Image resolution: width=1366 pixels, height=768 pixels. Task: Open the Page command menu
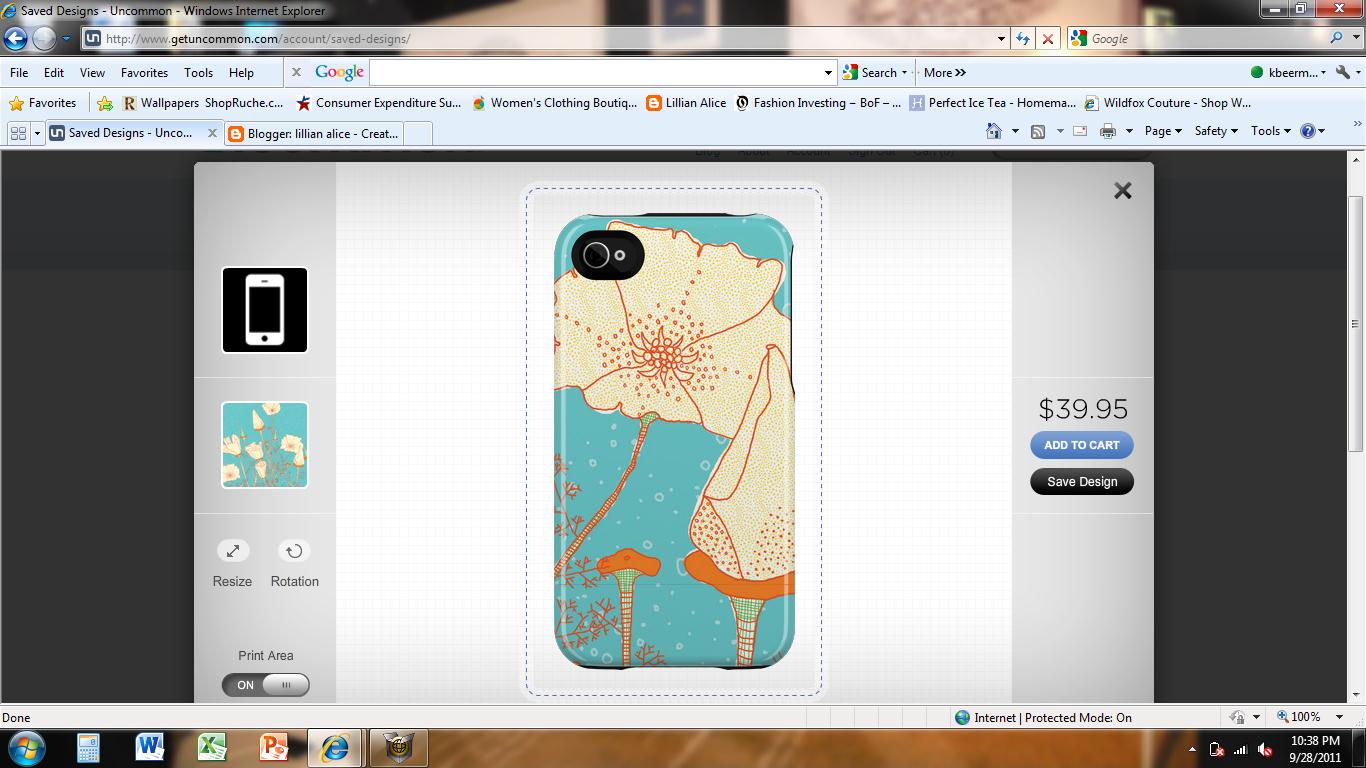pyautogui.click(x=1163, y=131)
